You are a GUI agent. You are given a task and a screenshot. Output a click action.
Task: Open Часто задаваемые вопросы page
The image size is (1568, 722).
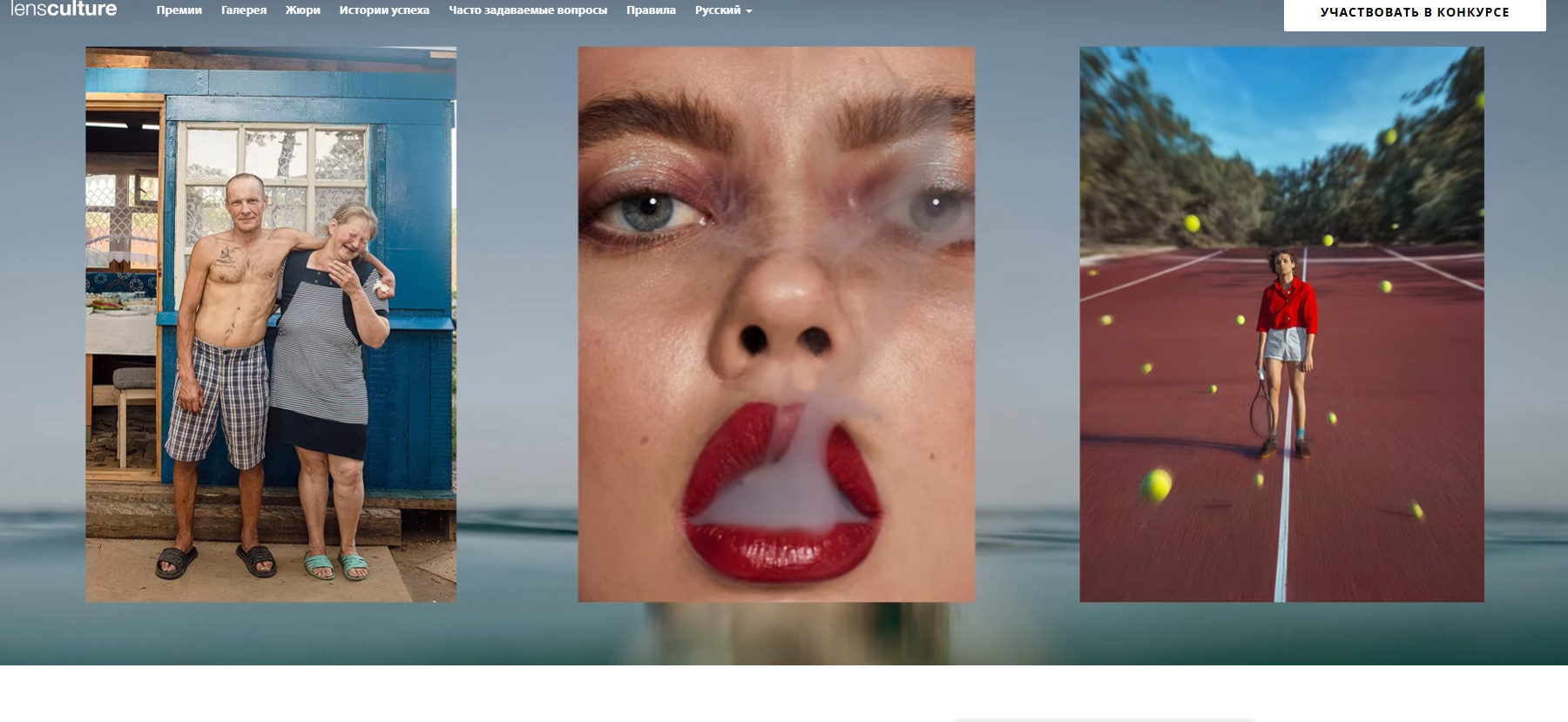tap(528, 10)
